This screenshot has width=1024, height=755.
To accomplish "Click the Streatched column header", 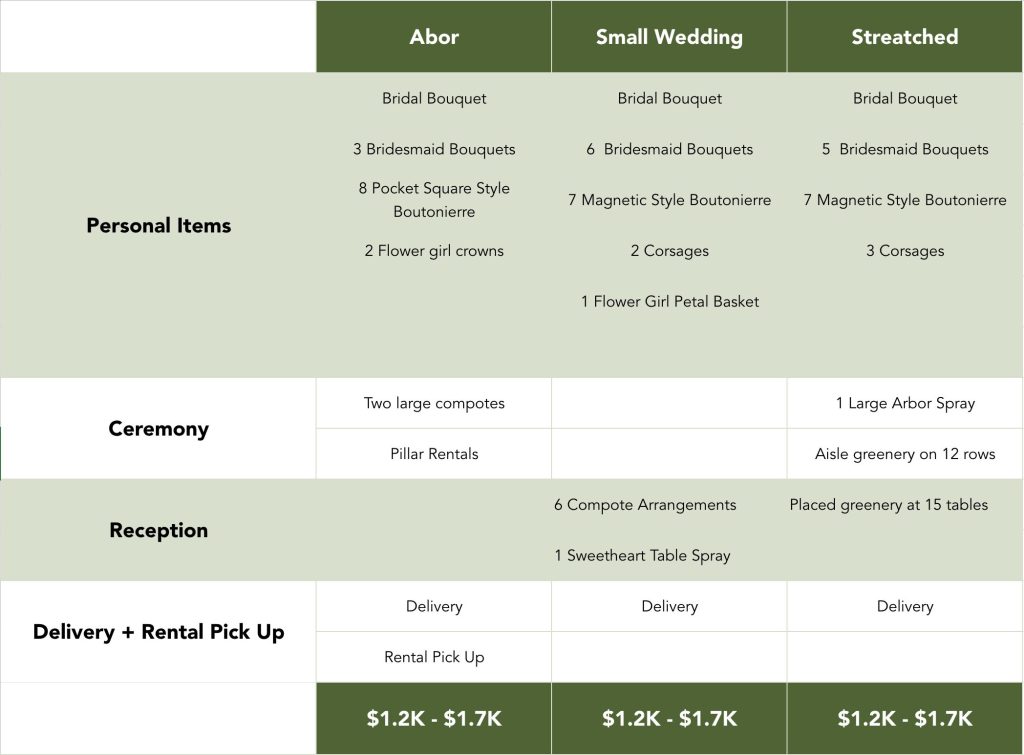I will coord(904,37).
